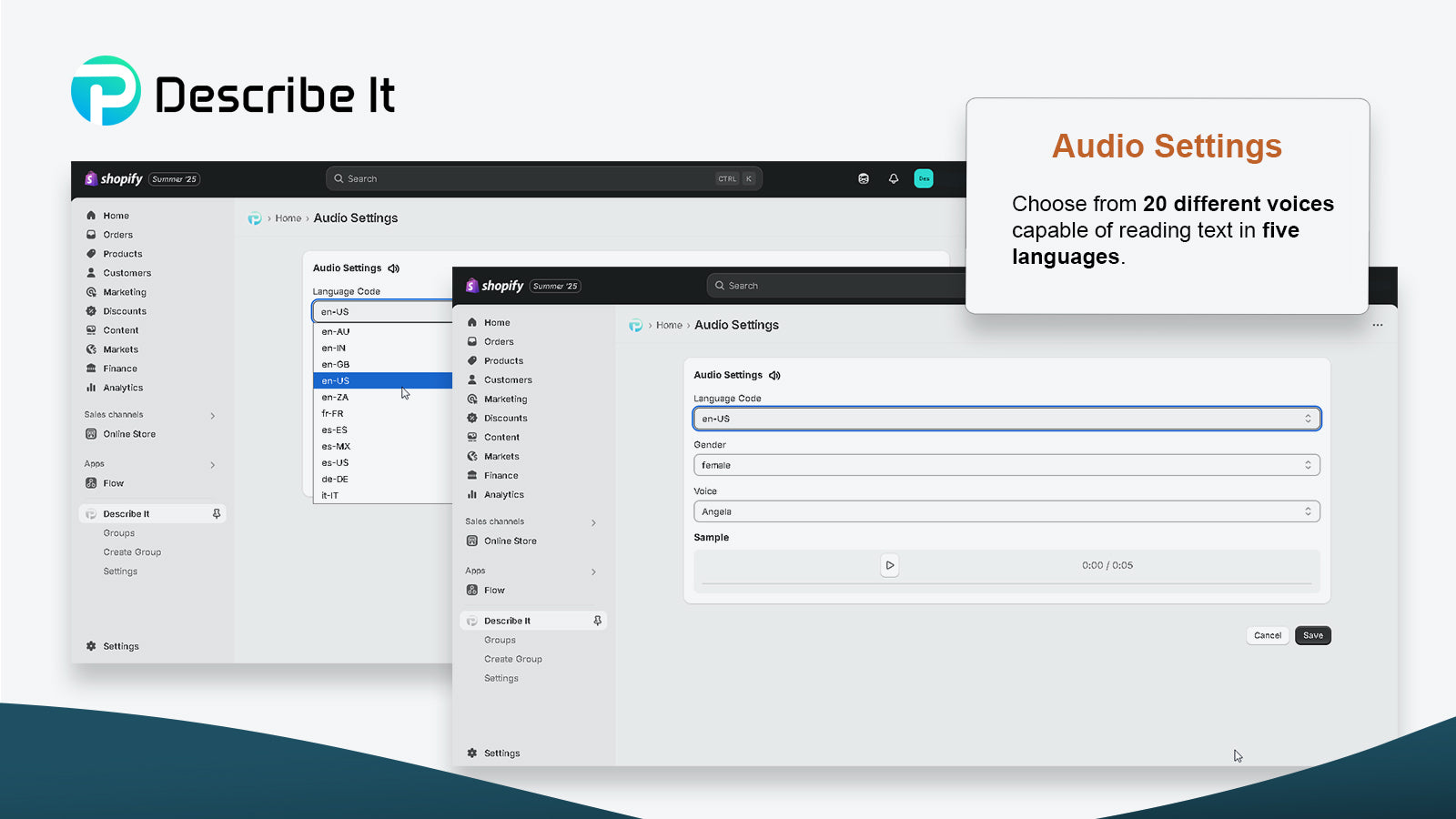Image resolution: width=1456 pixels, height=819 pixels.
Task: Click the pin icon beside Describe It, back window
Action: click(x=217, y=514)
